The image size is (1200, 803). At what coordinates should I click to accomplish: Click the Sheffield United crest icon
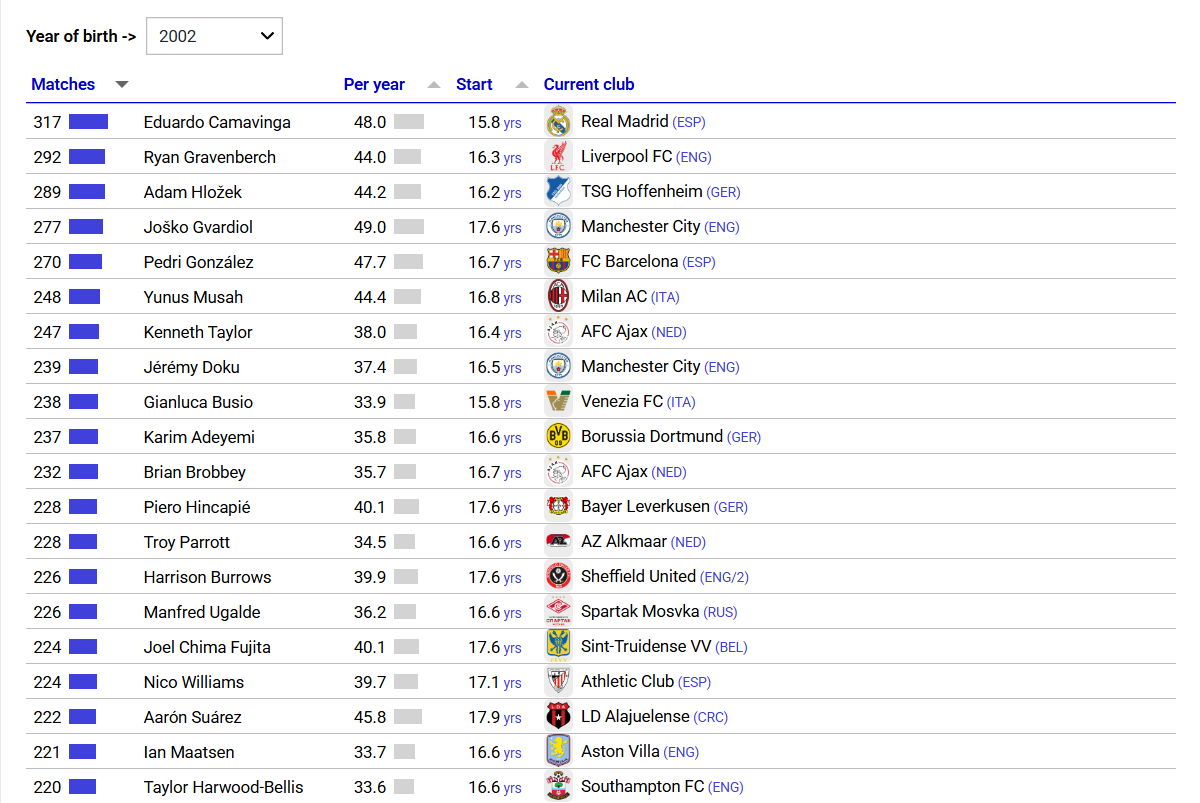pyautogui.click(x=558, y=577)
